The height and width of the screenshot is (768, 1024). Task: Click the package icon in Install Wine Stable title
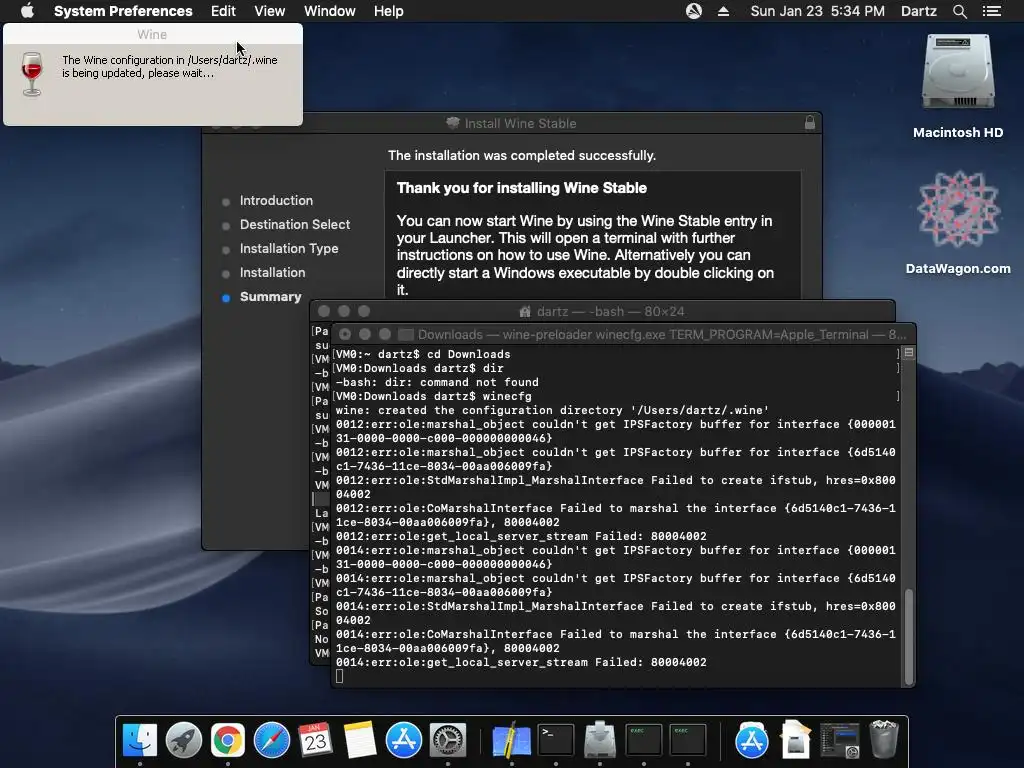click(x=453, y=123)
